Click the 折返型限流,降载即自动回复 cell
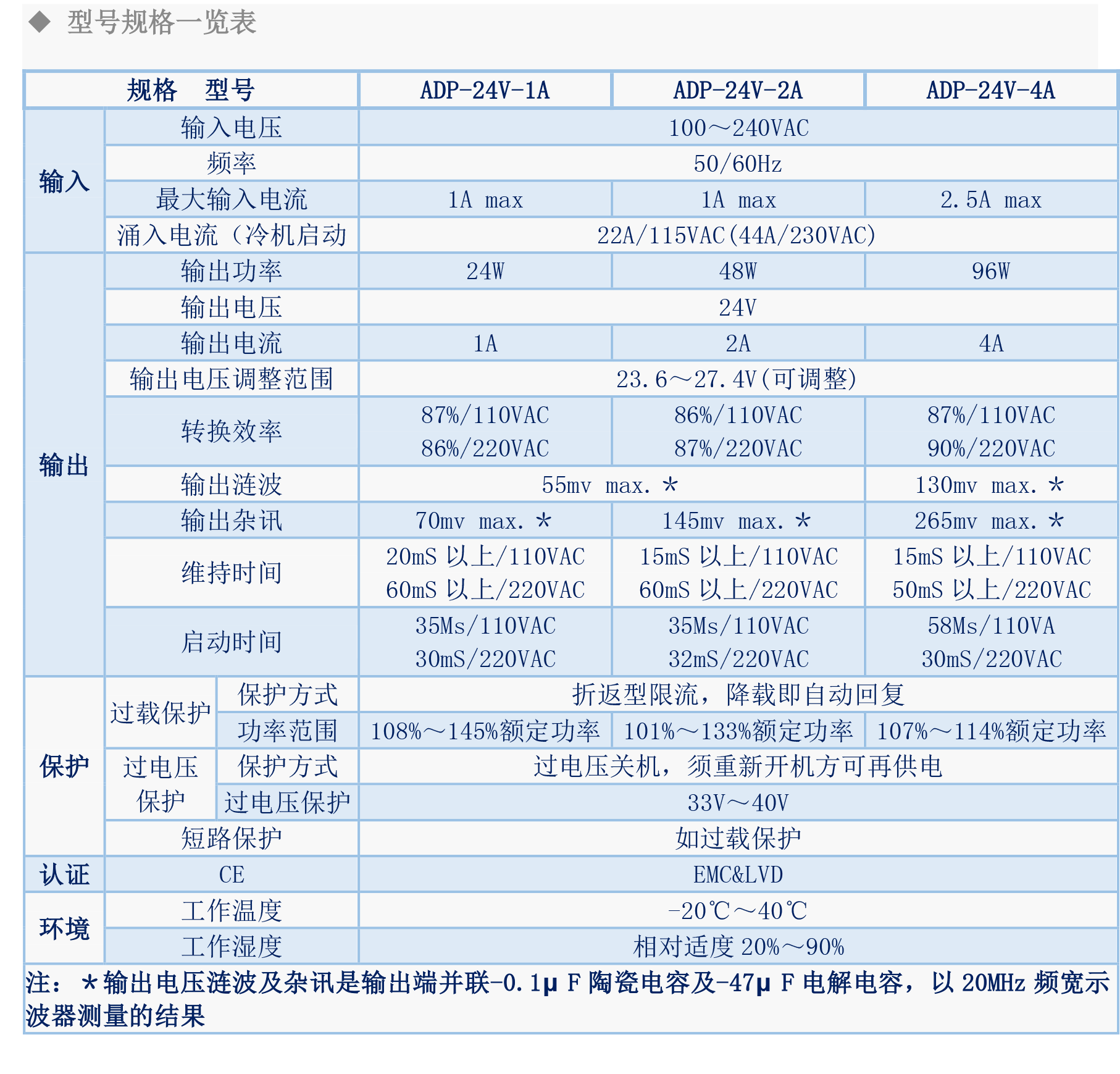 (x=738, y=695)
